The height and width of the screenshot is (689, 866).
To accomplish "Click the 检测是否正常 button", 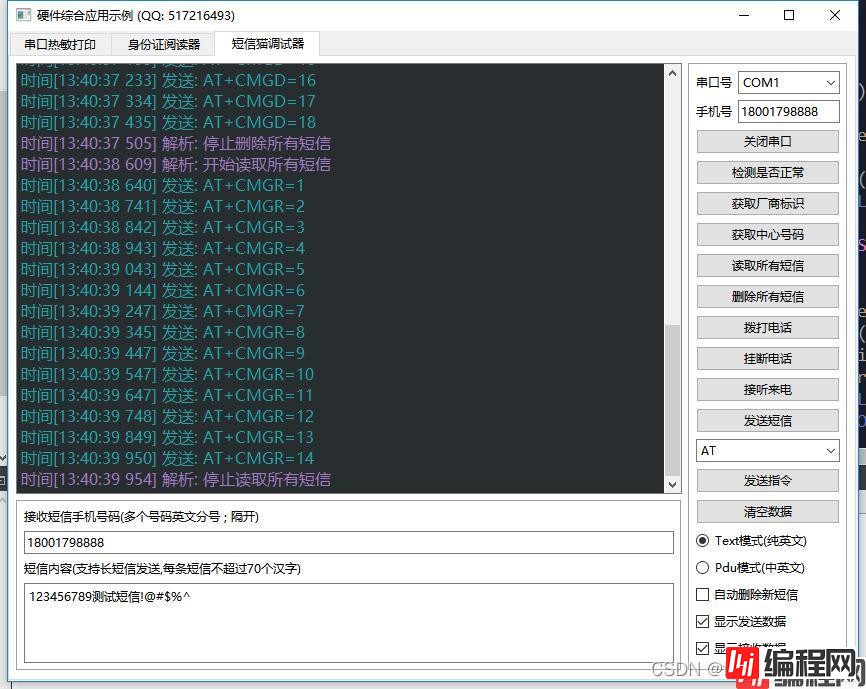I will click(767, 173).
